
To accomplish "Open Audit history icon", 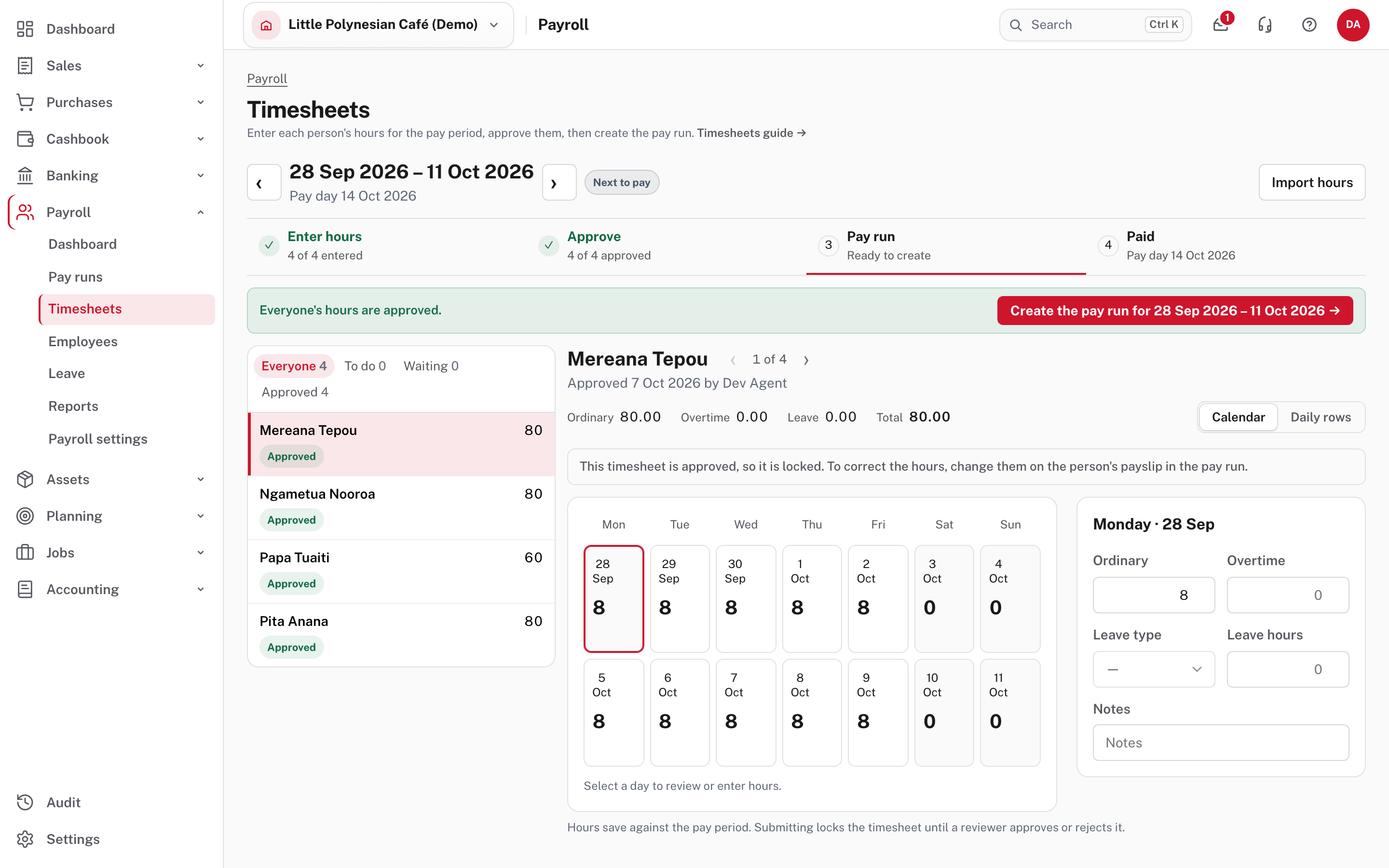I will [x=25, y=802].
